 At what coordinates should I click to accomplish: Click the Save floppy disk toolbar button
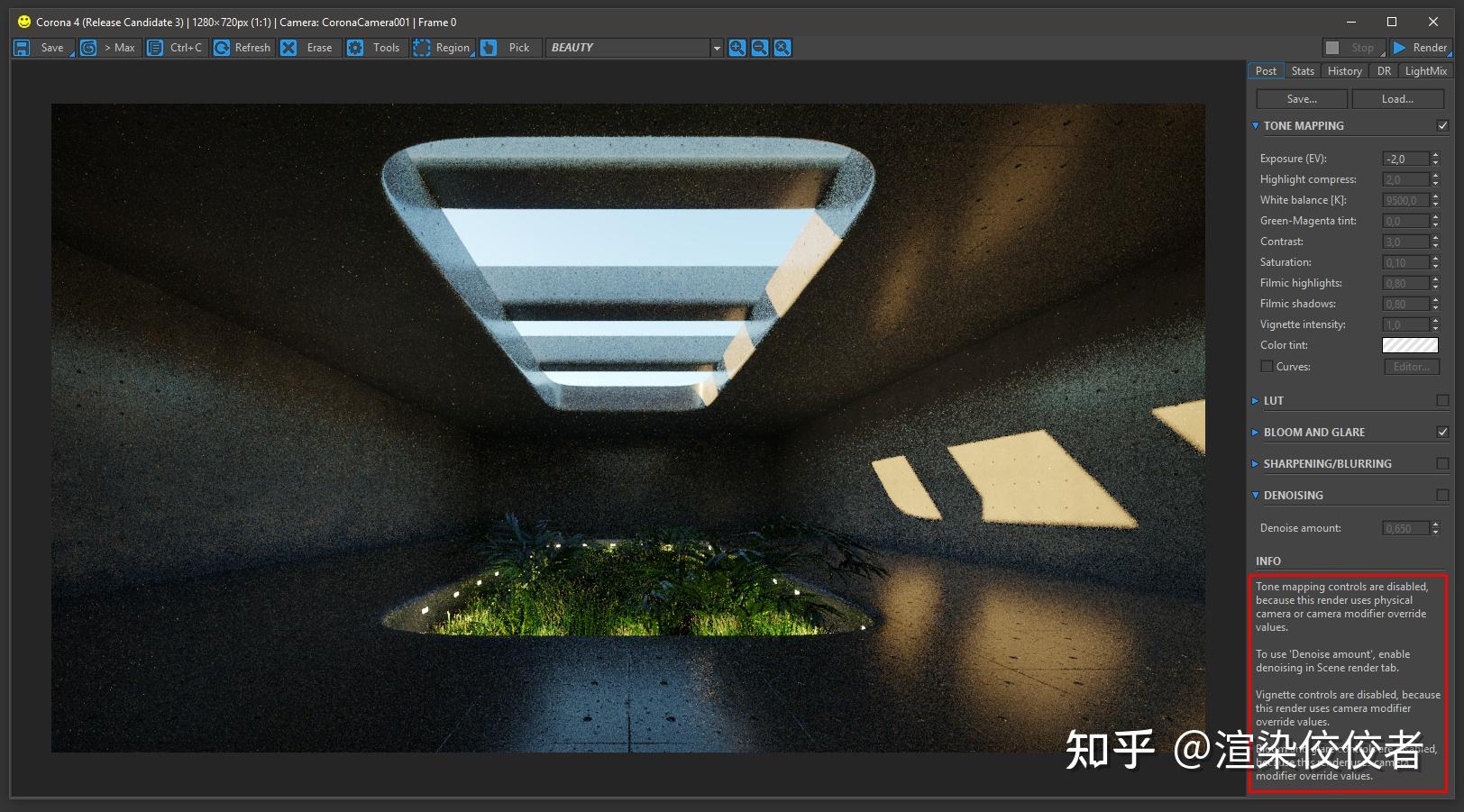(41, 48)
